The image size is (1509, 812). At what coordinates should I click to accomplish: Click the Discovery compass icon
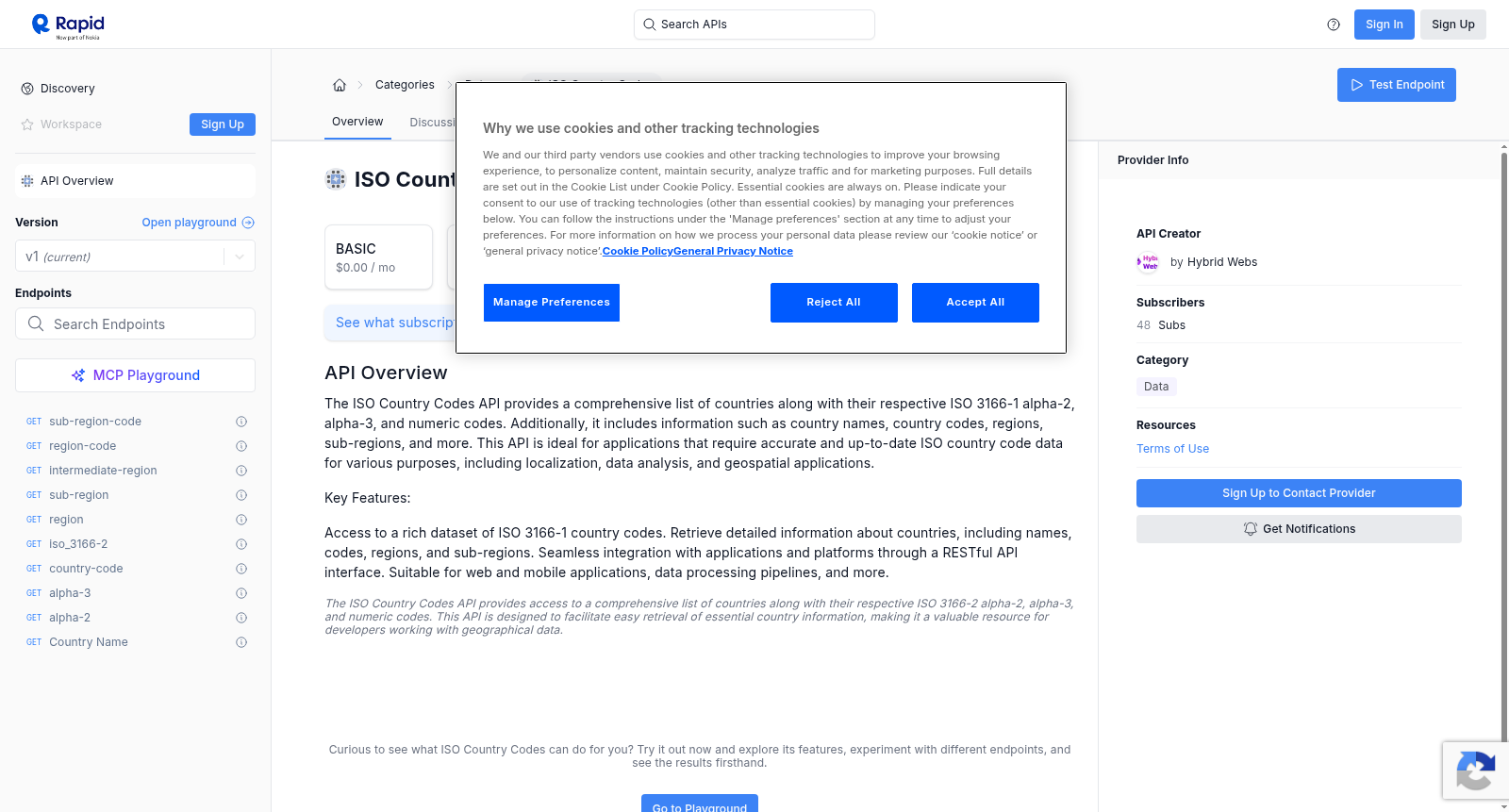[27, 89]
